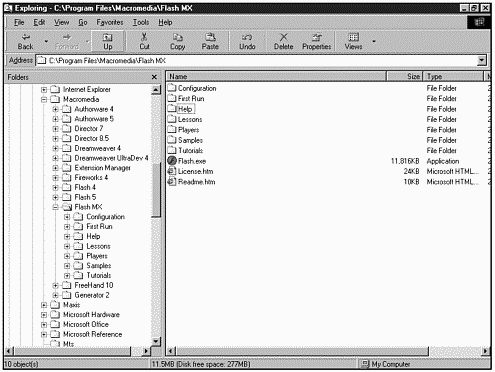Expand the FreeHand 10 tree node
This screenshot has width=495, height=372.
pos(55,285)
